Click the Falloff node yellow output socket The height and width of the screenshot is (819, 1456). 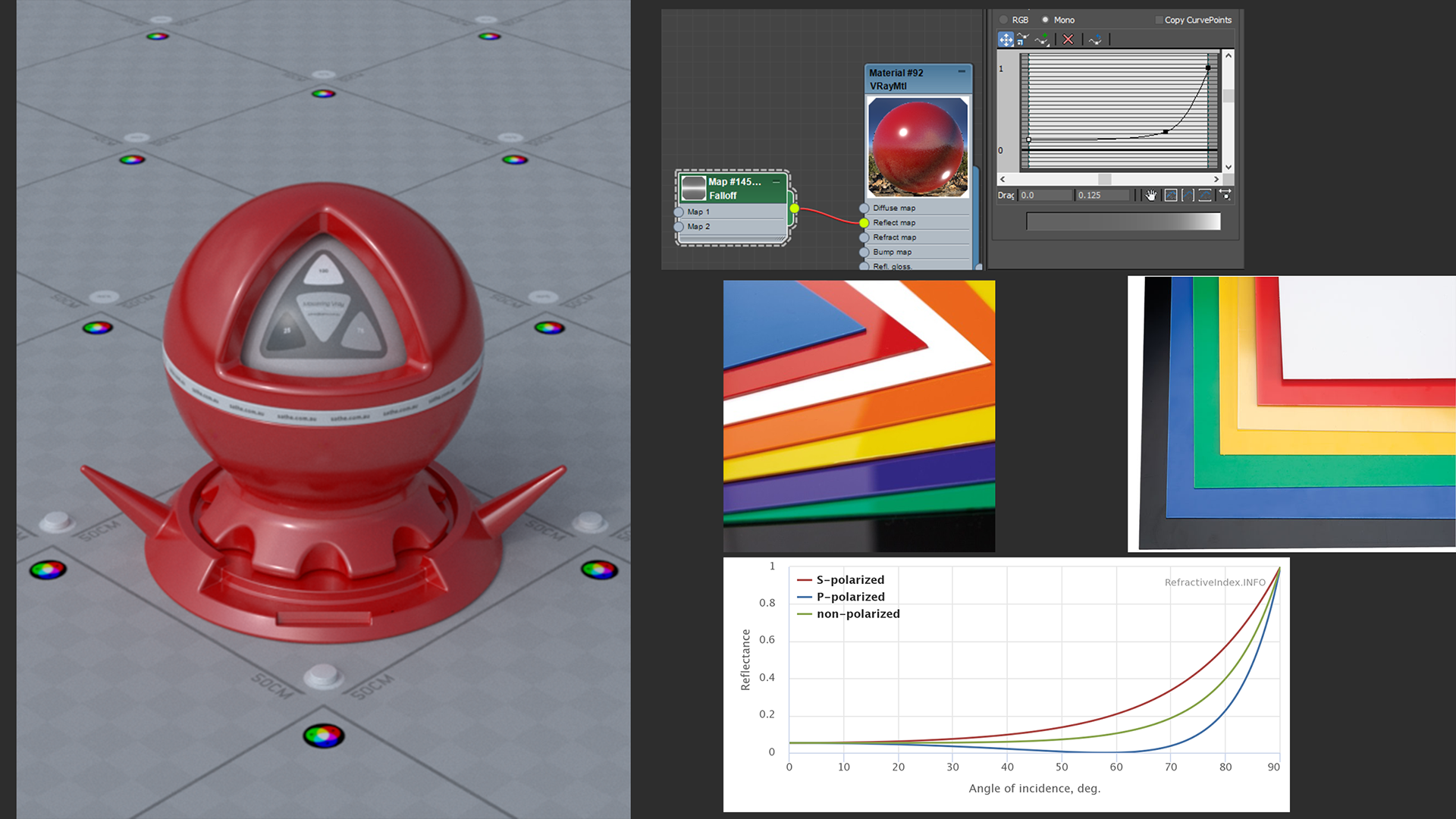(794, 209)
